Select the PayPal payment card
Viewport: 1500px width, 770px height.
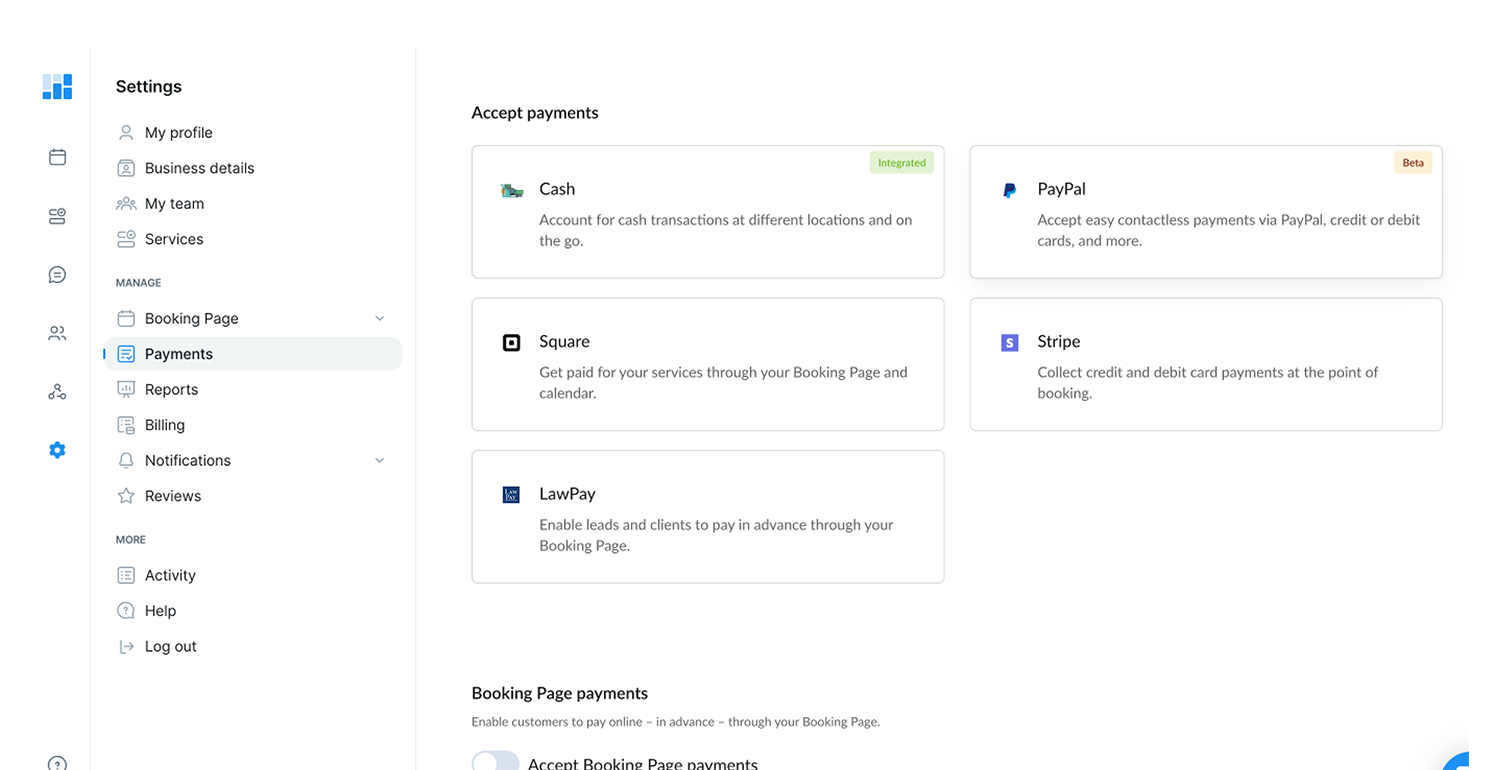pyautogui.click(x=1205, y=212)
